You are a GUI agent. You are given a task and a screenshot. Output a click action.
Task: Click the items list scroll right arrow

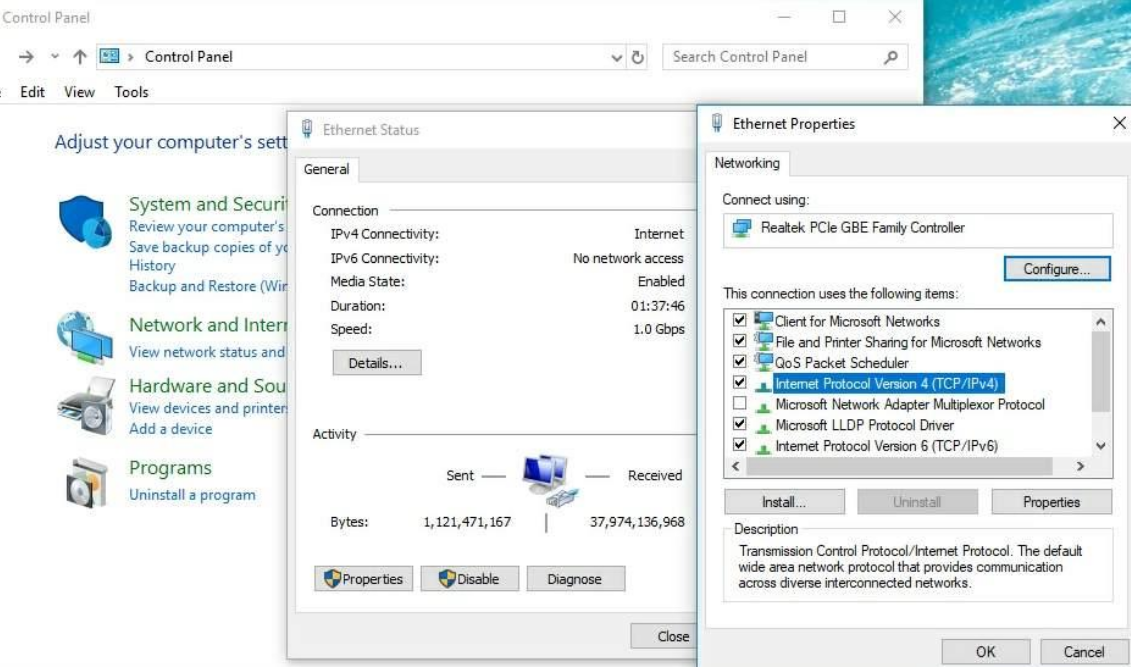pos(1080,467)
